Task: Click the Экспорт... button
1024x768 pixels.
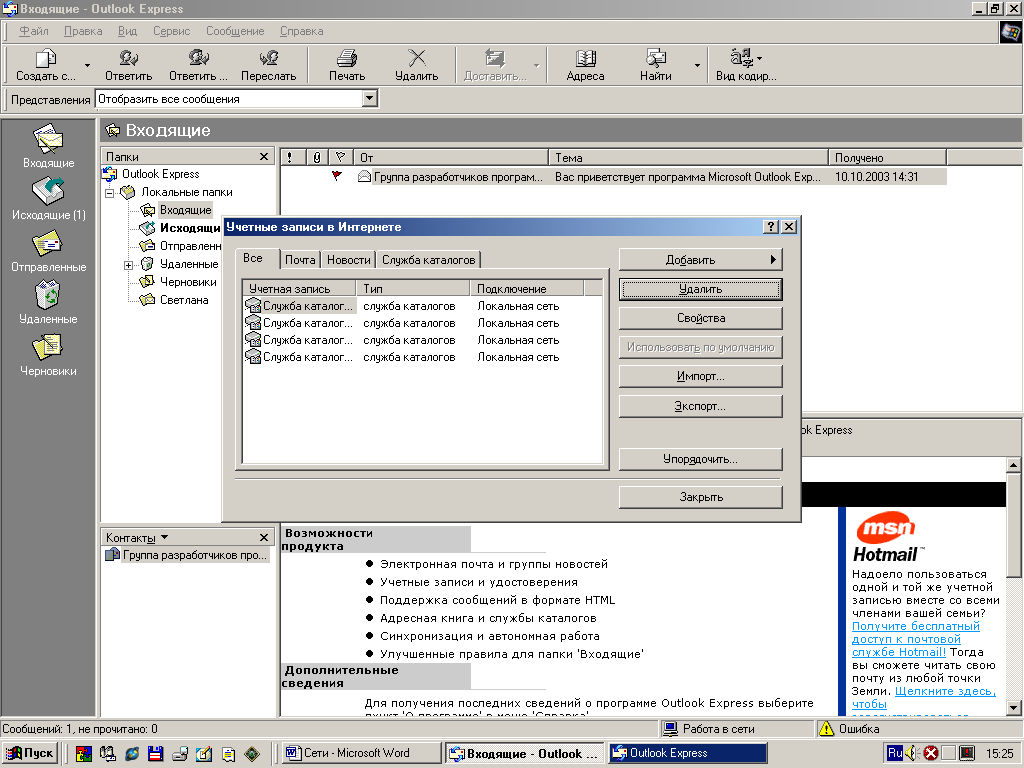Action: [700, 406]
